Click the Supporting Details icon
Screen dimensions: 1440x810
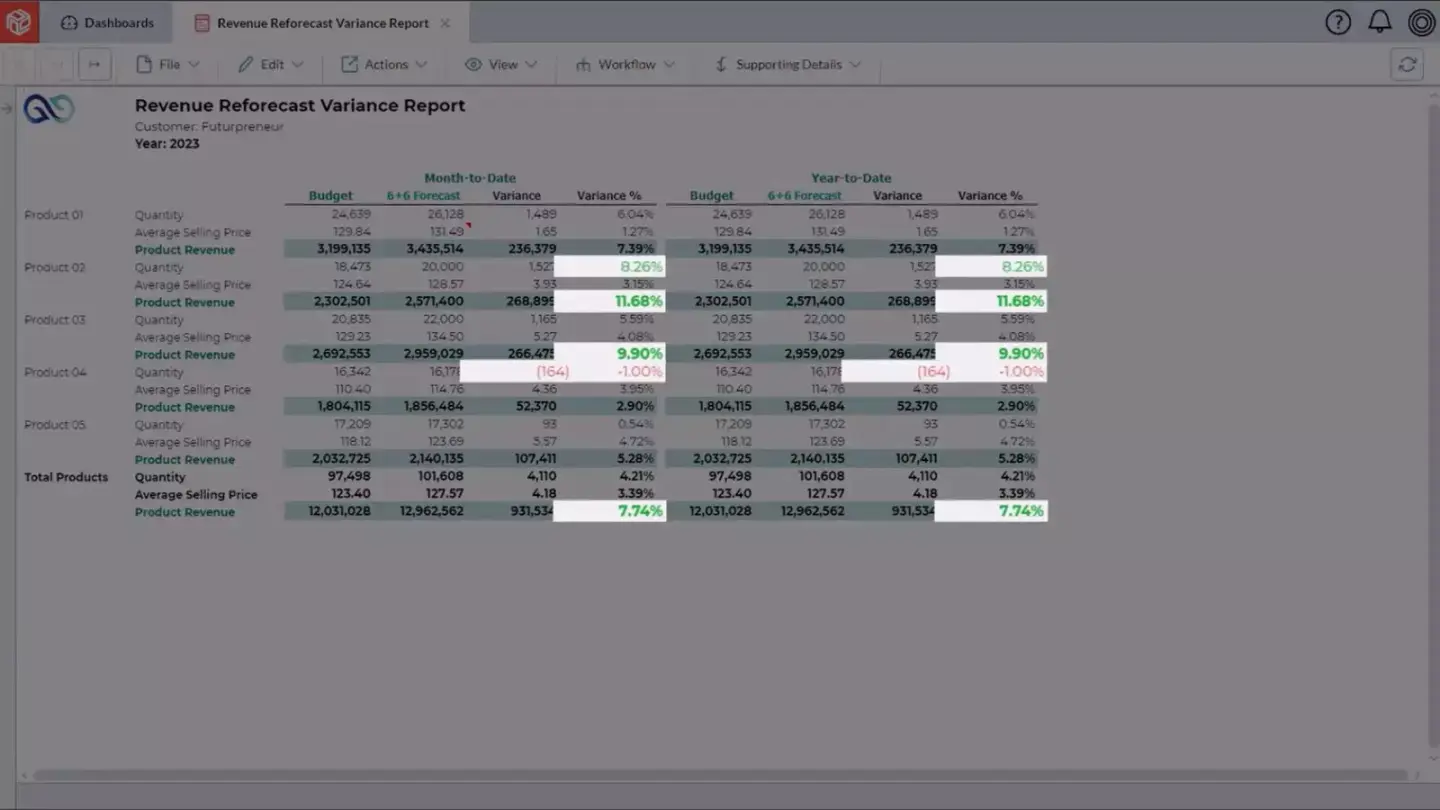pyautogui.click(x=721, y=64)
